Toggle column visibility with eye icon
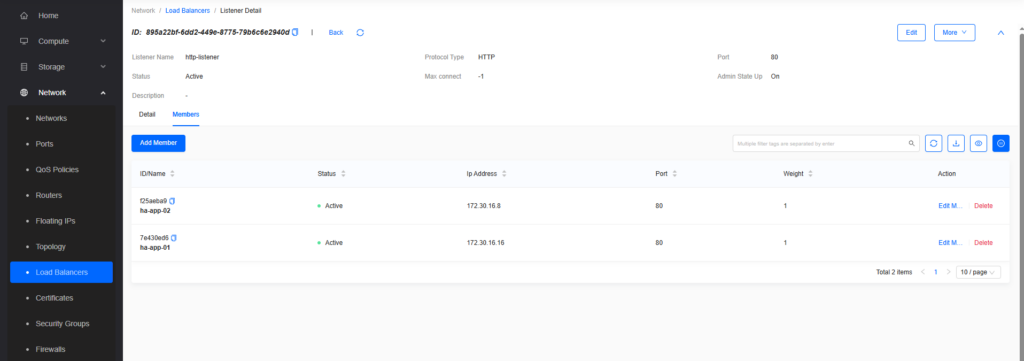Screen dimensions: 1024x361 (978, 143)
